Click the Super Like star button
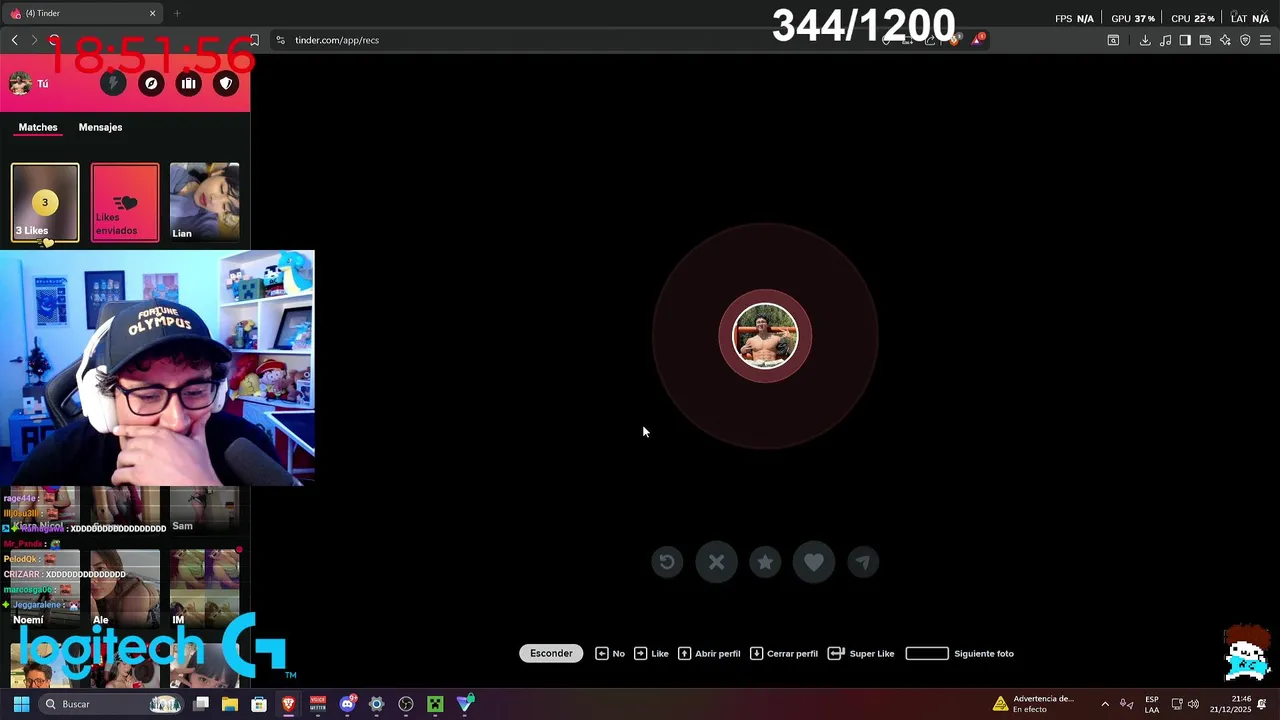Image resolution: width=1280 pixels, height=720 pixels. pyautogui.click(x=765, y=562)
